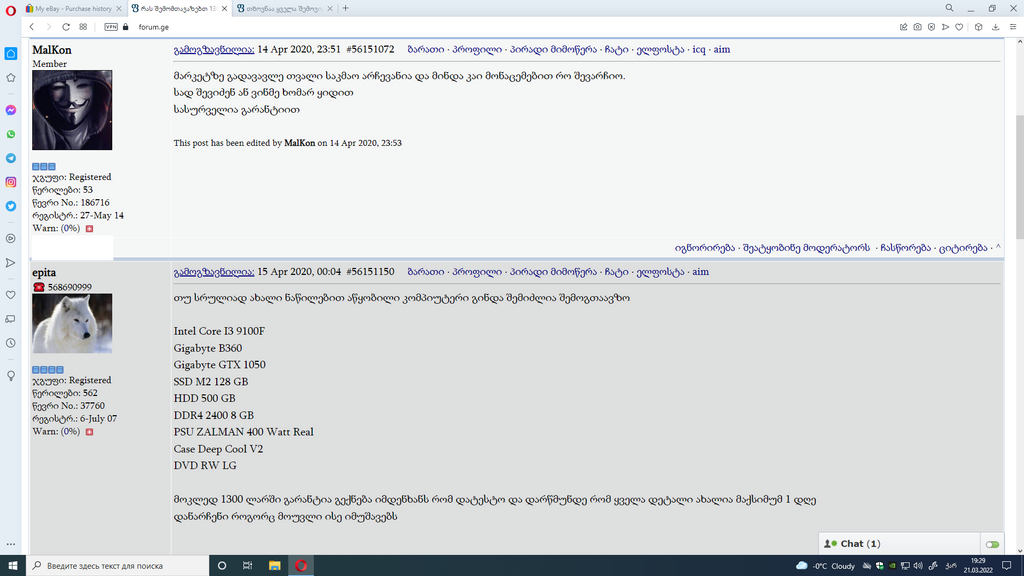Open the downloads arrow icon
Screen dimensions: 1024x576
tap(995, 27)
